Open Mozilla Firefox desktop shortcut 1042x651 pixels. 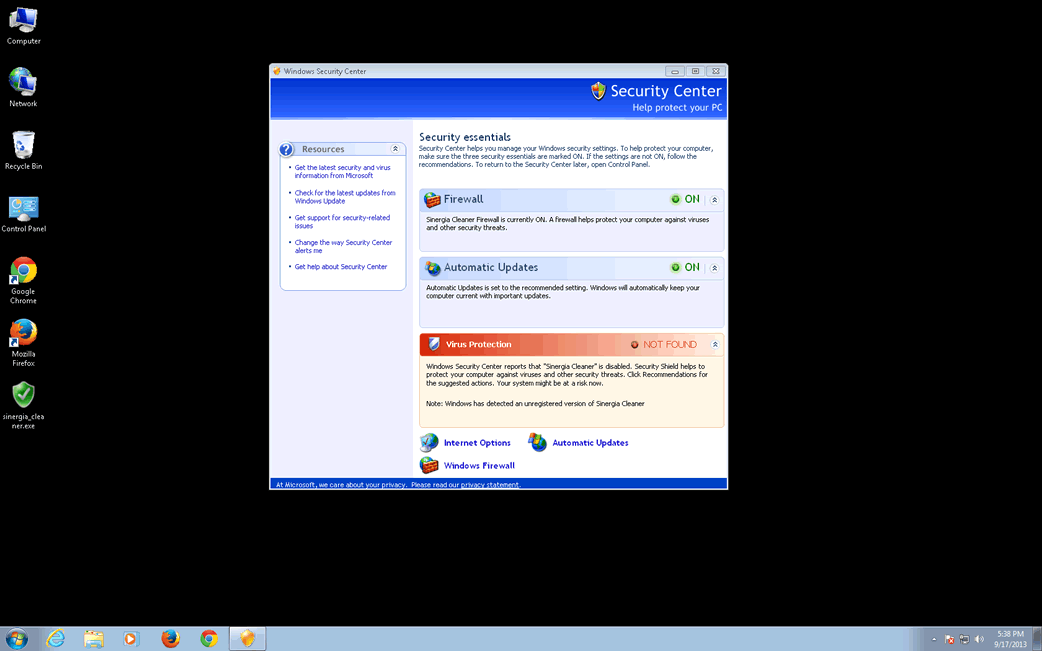click(23, 332)
